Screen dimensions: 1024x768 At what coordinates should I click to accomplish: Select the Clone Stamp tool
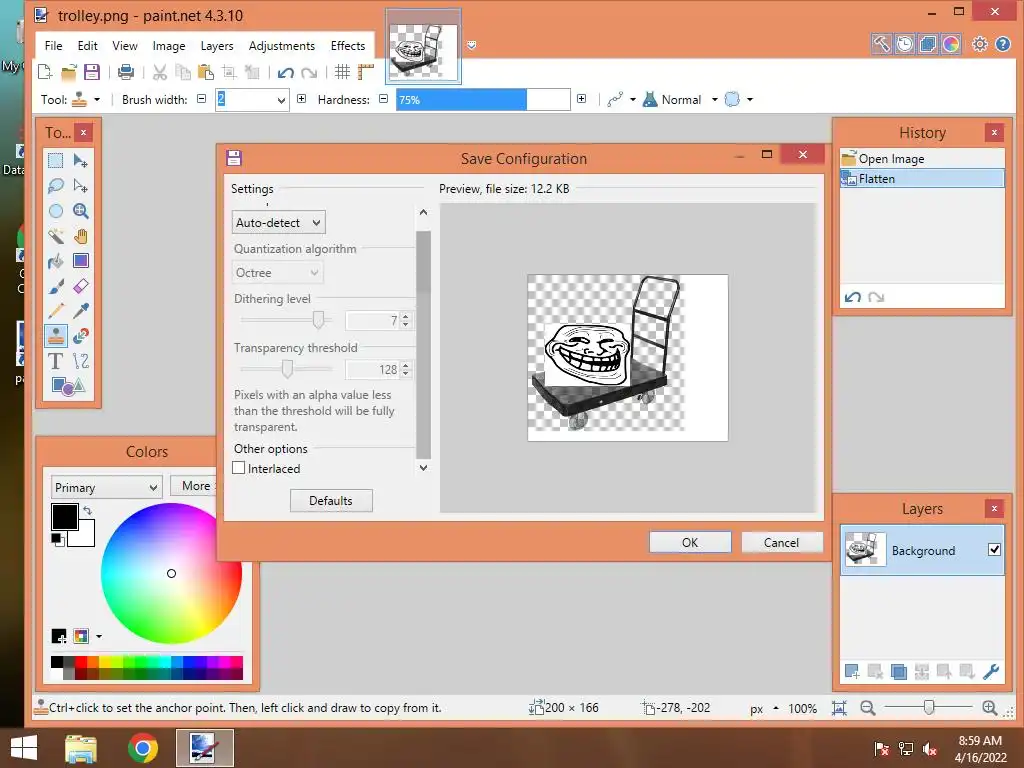click(x=56, y=336)
